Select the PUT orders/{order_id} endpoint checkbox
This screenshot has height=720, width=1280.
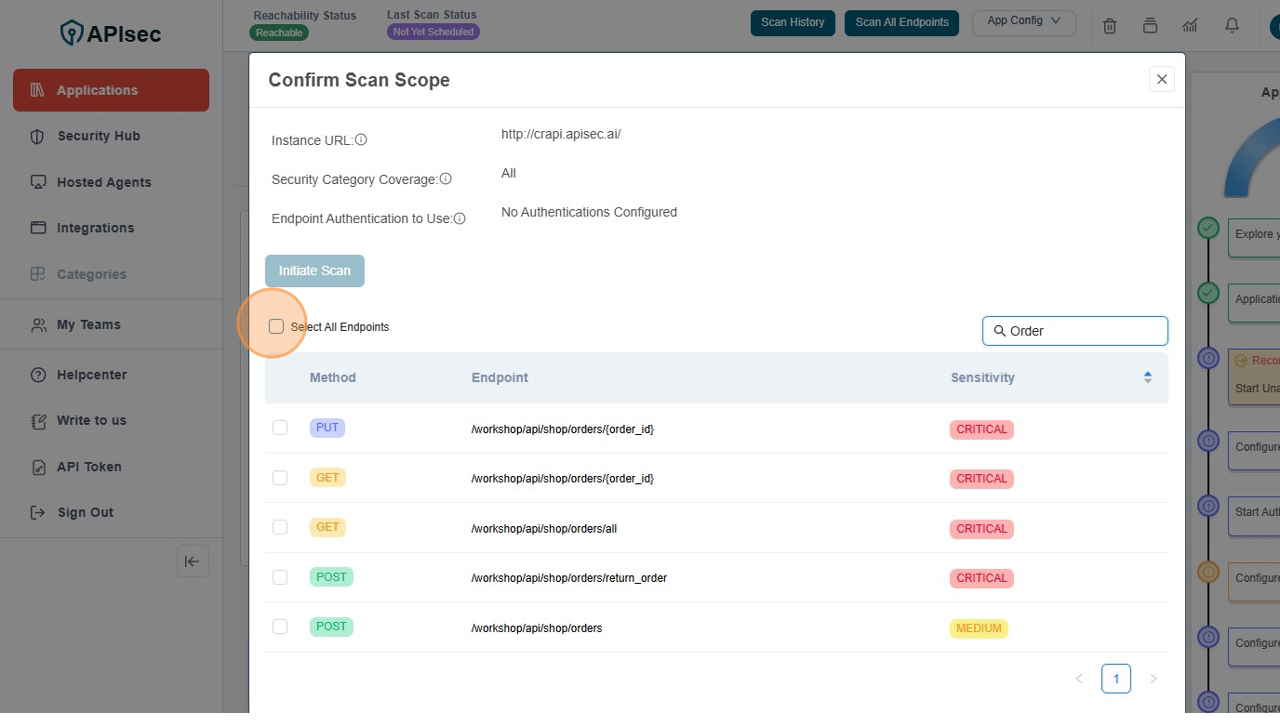pyautogui.click(x=280, y=428)
